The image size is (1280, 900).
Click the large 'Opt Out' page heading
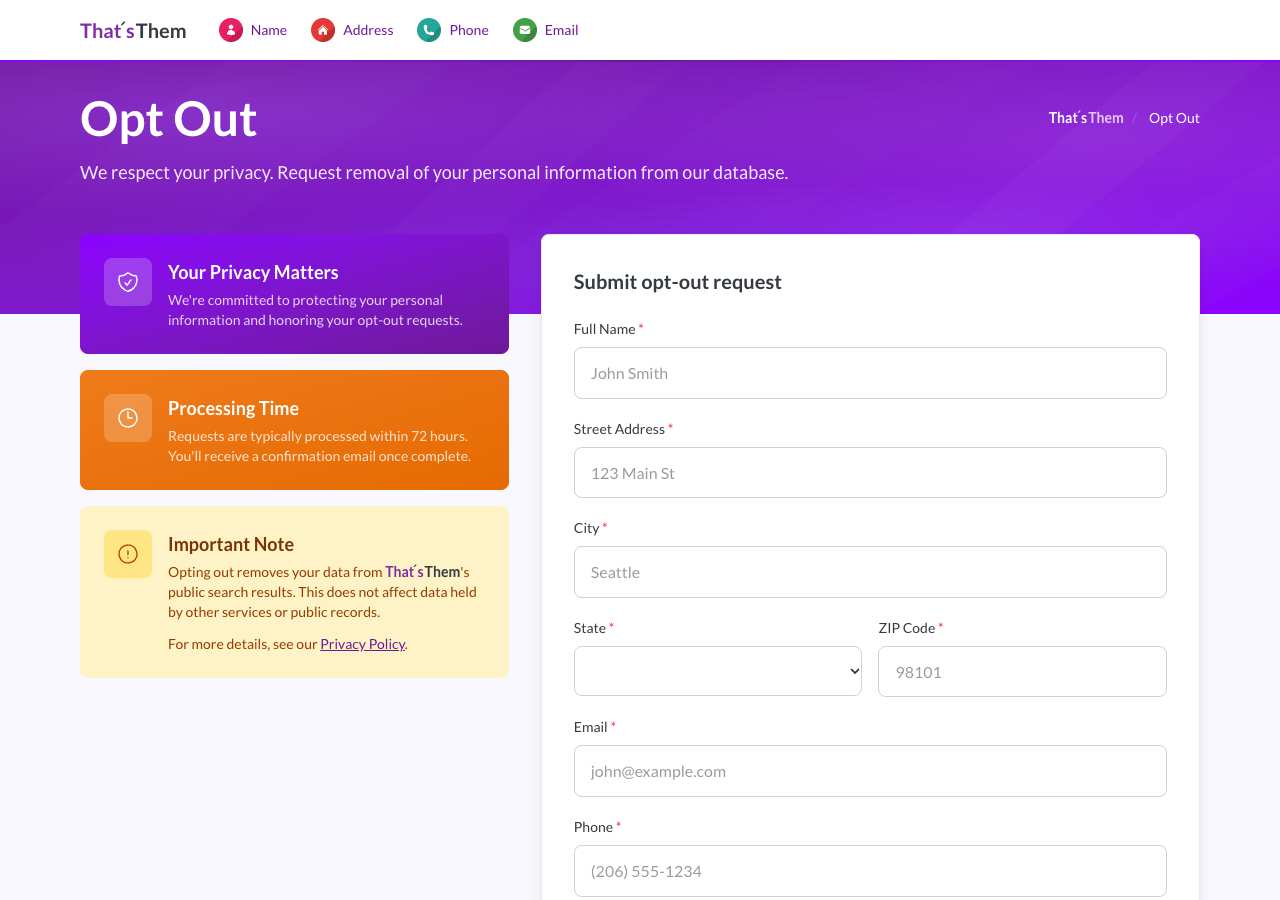[169, 118]
